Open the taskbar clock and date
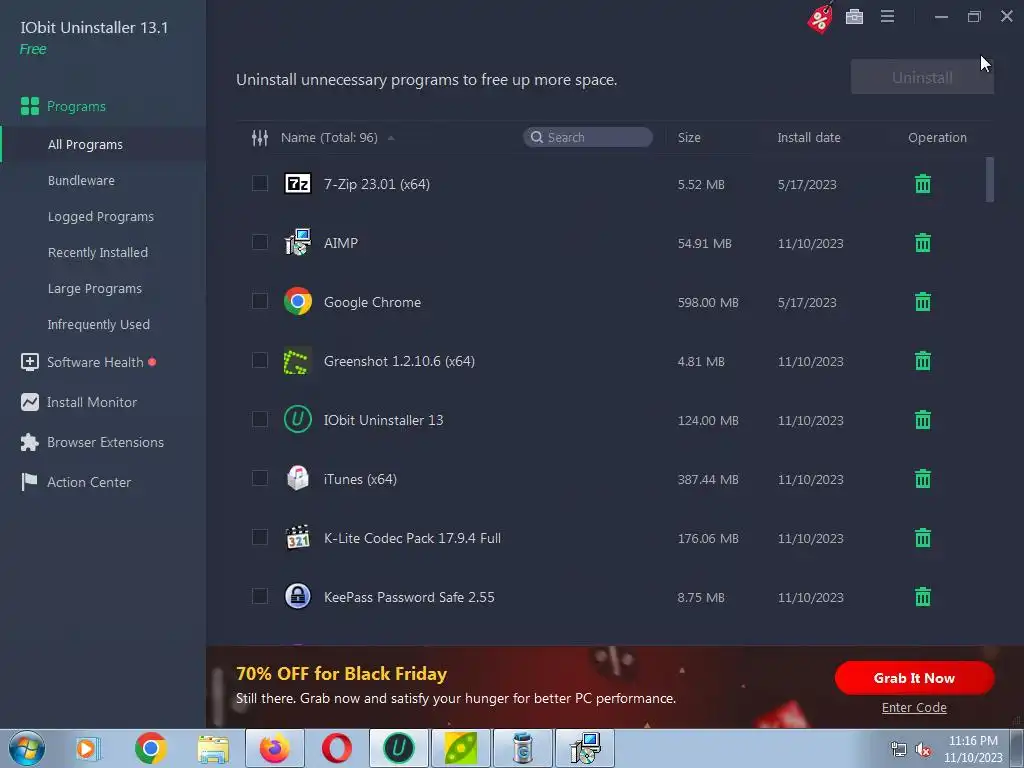1024x768 pixels. click(x=973, y=749)
